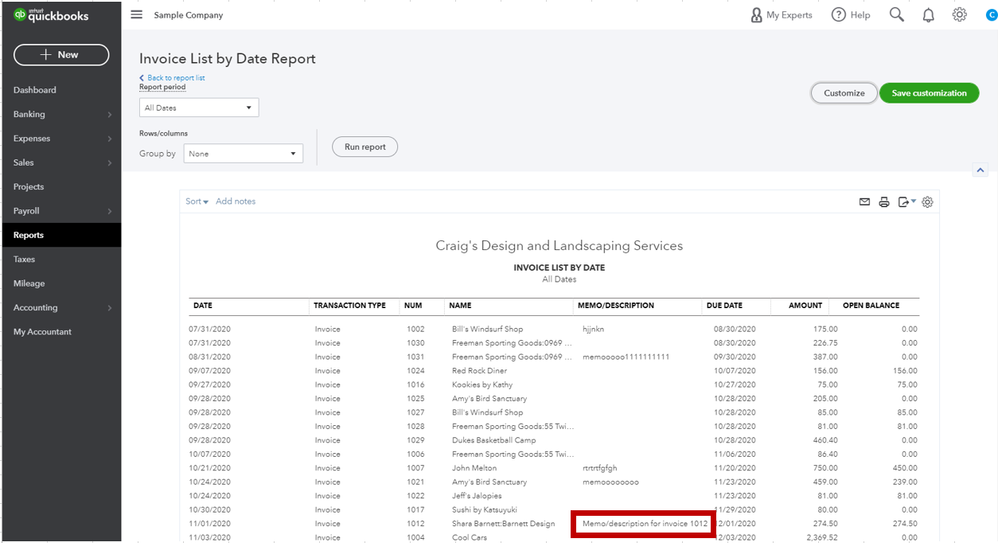
Task: Open the hamburger navigation menu icon
Action: [x=136, y=15]
